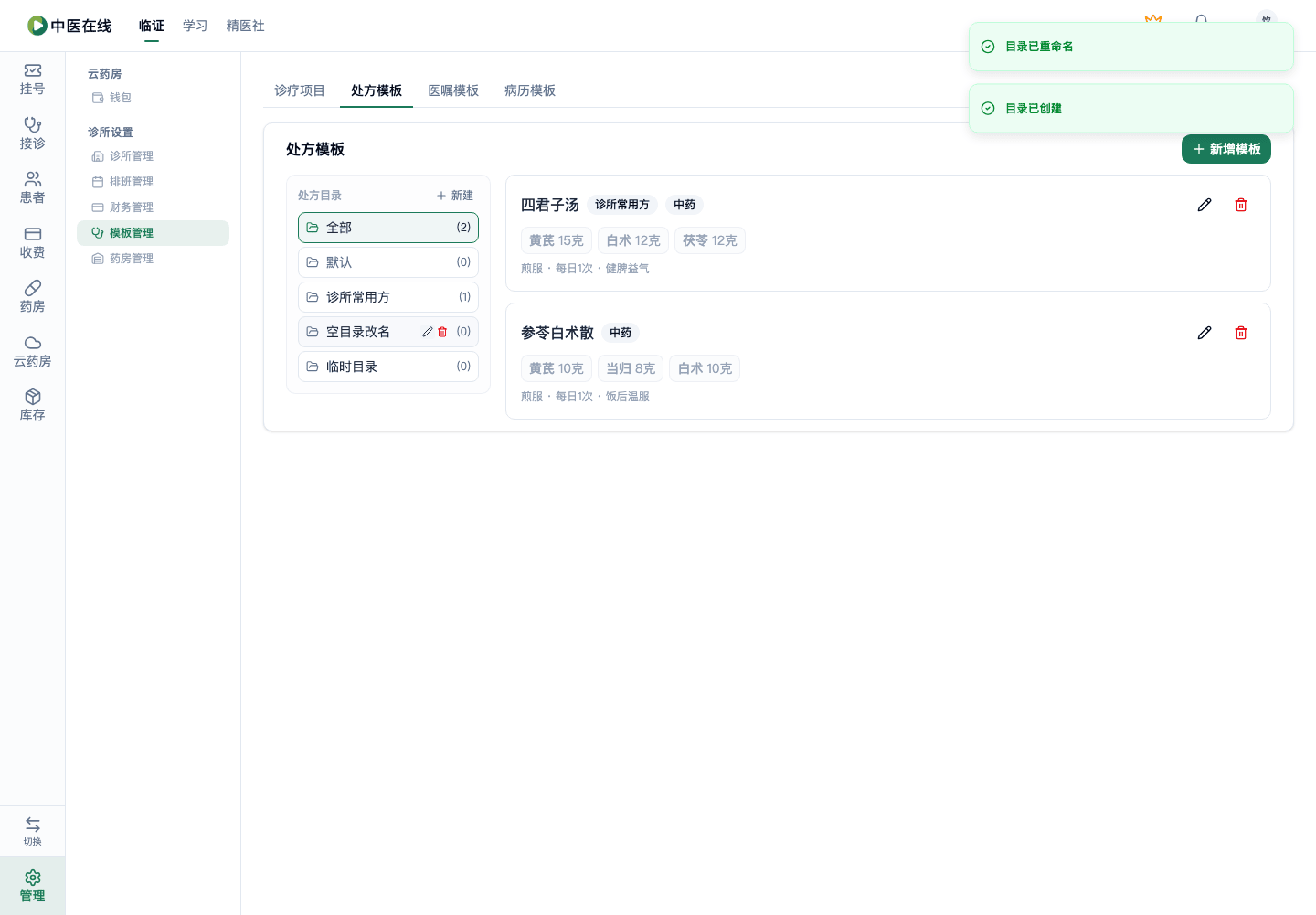Image resolution: width=1316 pixels, height=915 pixels.
Task: Delete the 参苓白术散 template with trash icon
Action: click(1241, 333)
